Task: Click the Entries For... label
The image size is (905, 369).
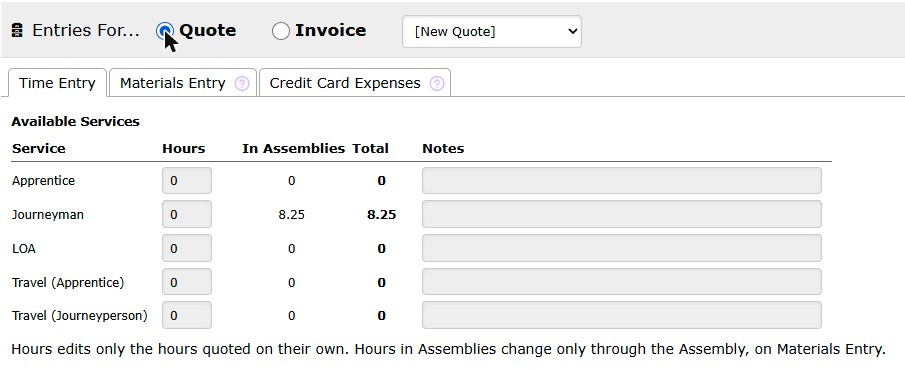Action: tap(86, 31)
